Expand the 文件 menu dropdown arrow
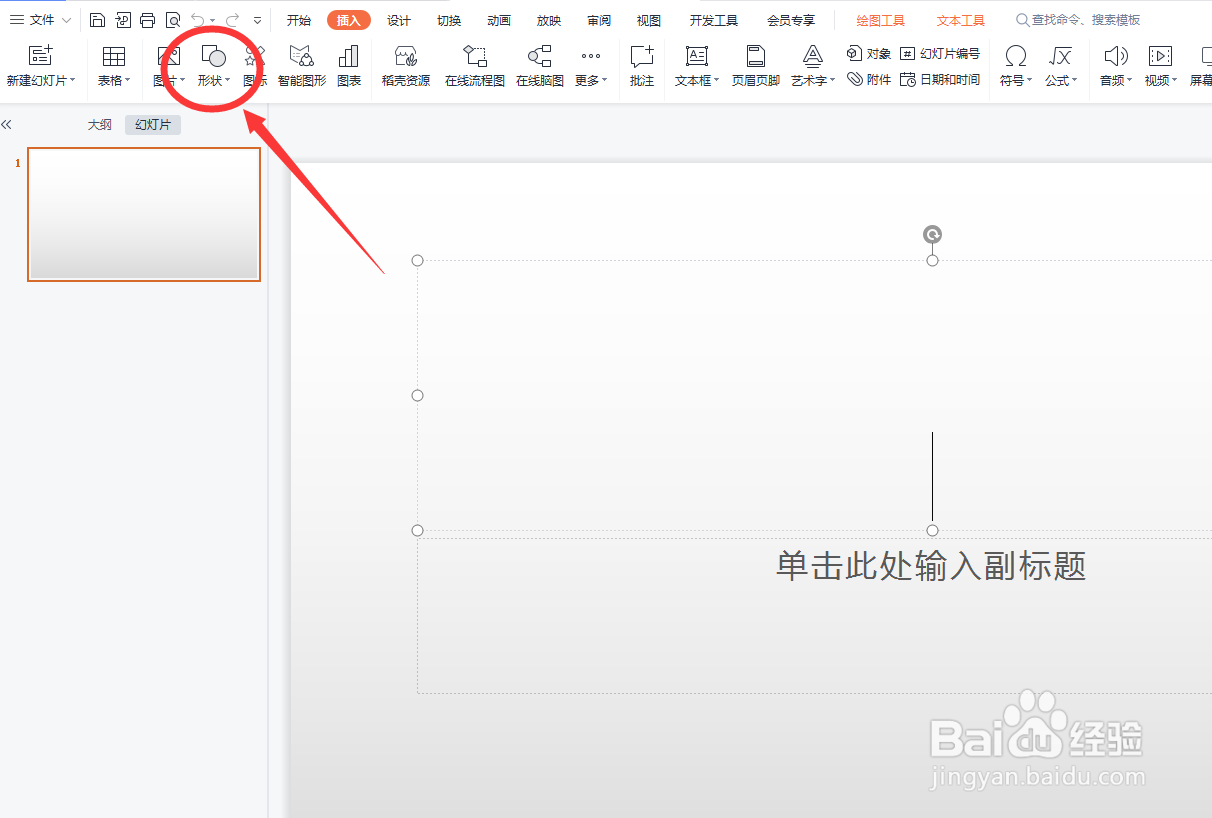1212x818 pixels. pyautogui.click(x=66, y=20)
